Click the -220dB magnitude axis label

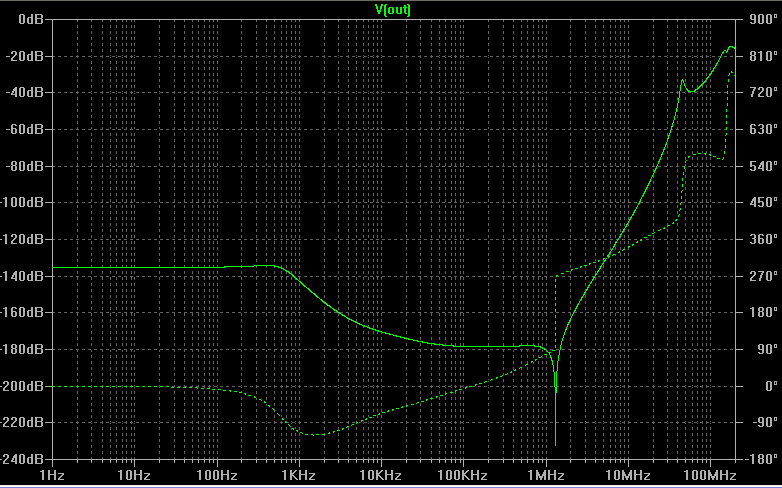[x=22, y=422]
